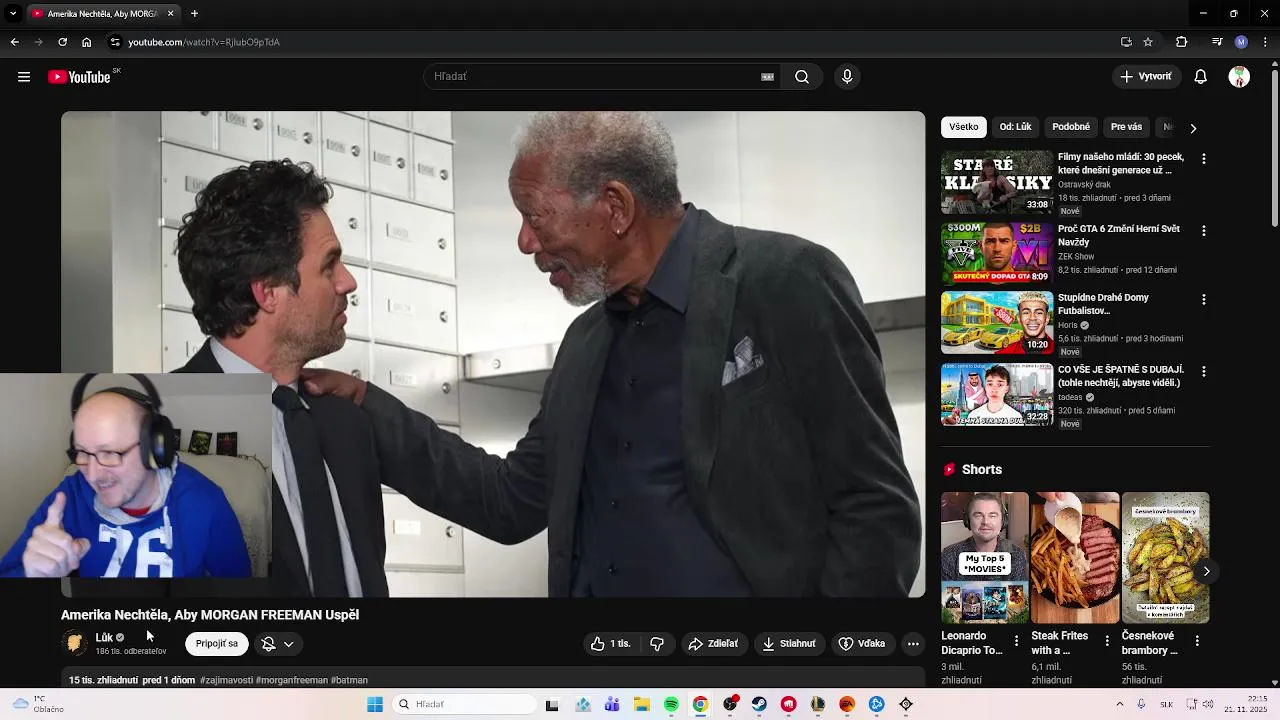Open the 'Stupídne Drahé Domy' thumbnail

(997, 323)
